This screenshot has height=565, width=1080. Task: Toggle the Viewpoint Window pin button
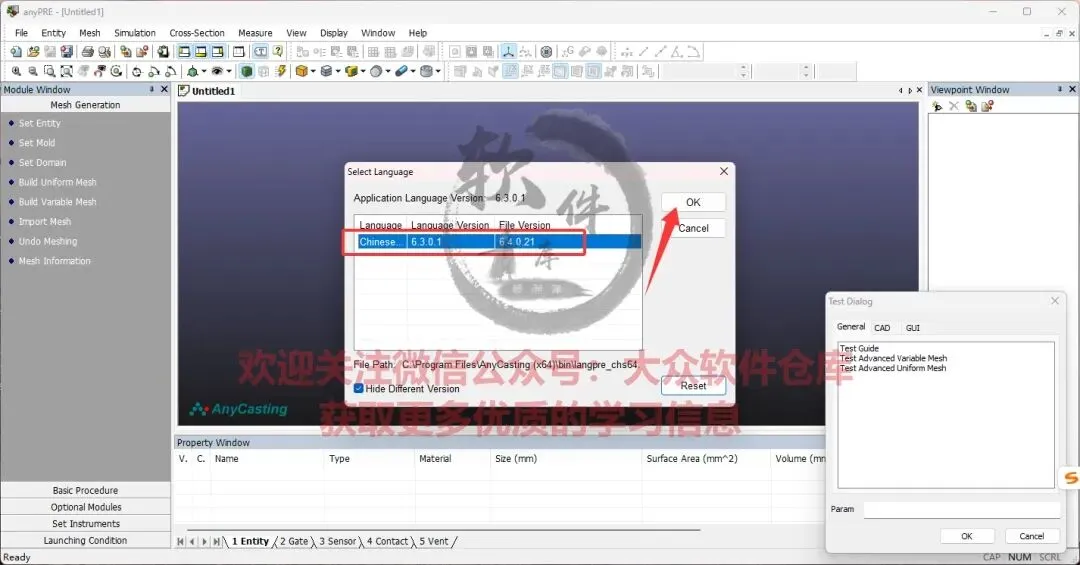tap(1060, 90)
